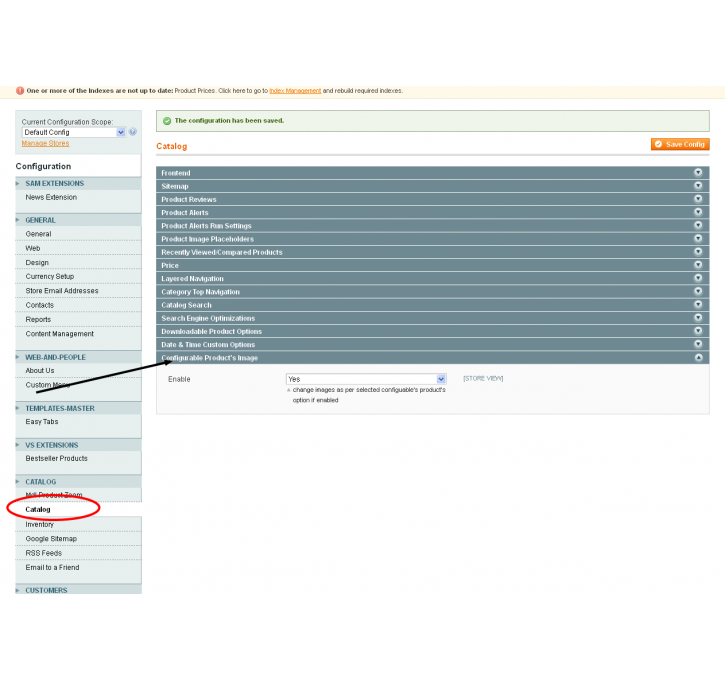725x680 pixels.
Task: Expand Recently Viewed/Compared Products arrow icon
Action: click(698, 251)
